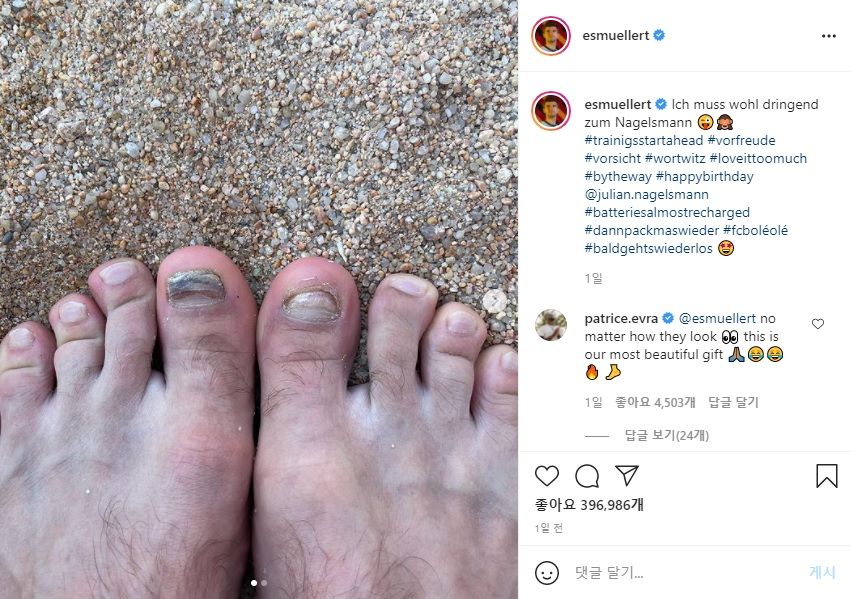View the 396,986 likes list
Viewport: 851px width, 599px height.
click(589, 505)
